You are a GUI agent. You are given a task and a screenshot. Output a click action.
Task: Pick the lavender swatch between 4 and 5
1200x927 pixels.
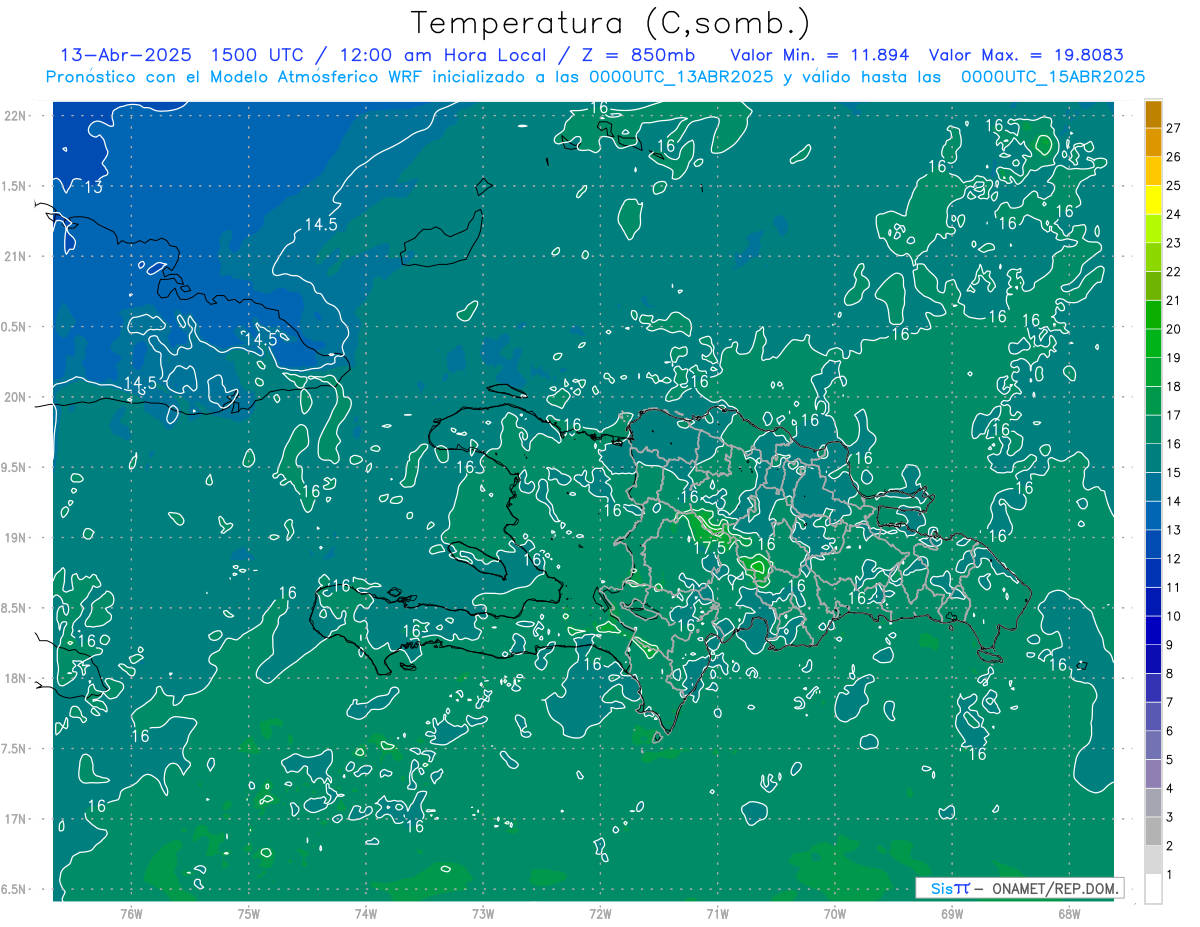point(1154,774)
